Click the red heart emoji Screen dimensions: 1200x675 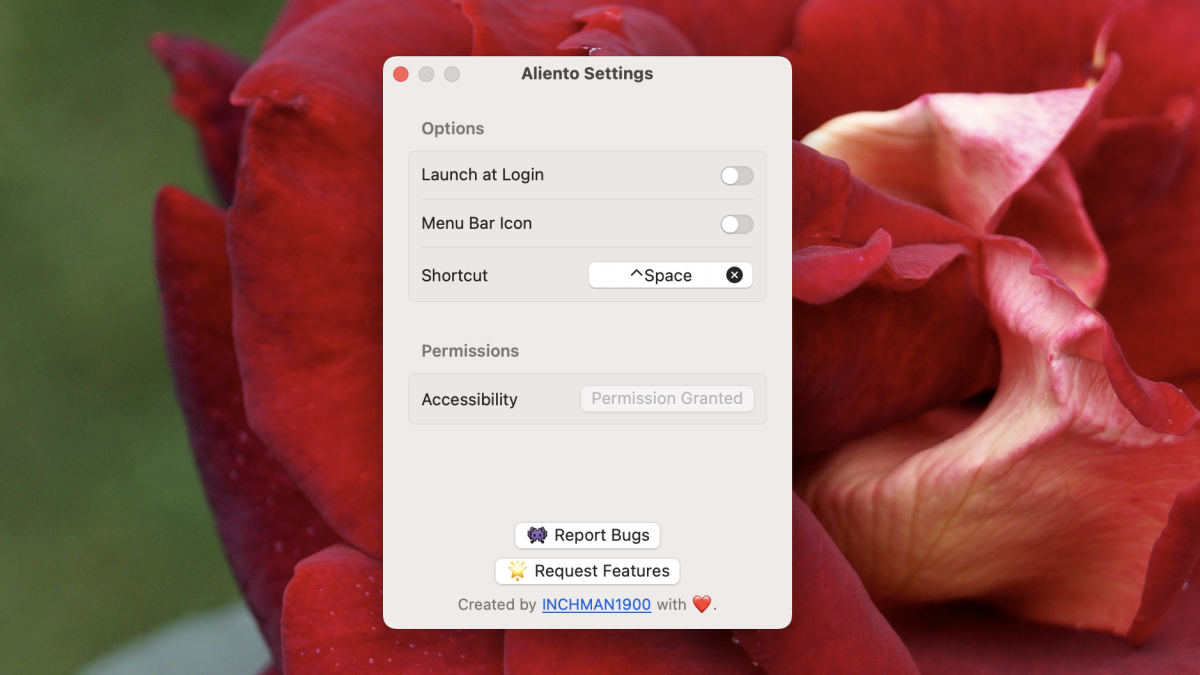pos(702,604)
